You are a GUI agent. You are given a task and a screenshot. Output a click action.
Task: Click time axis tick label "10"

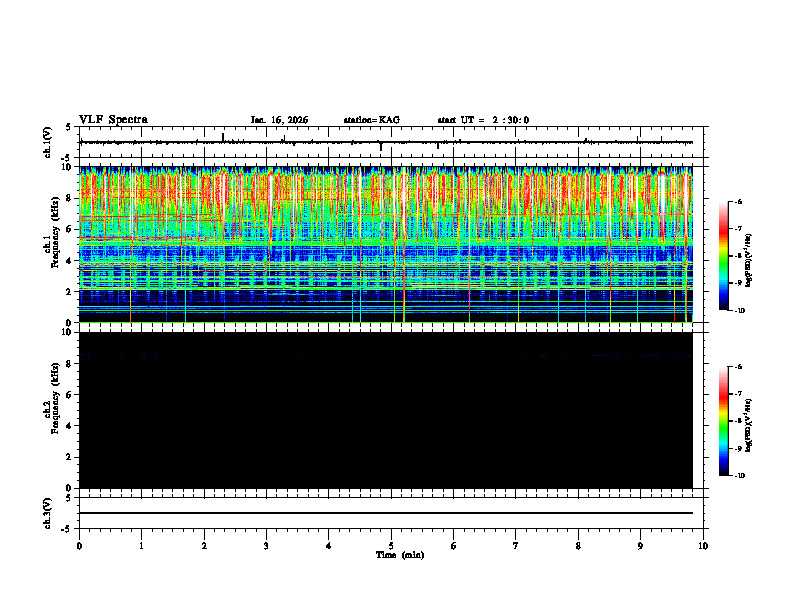(703, 546)
